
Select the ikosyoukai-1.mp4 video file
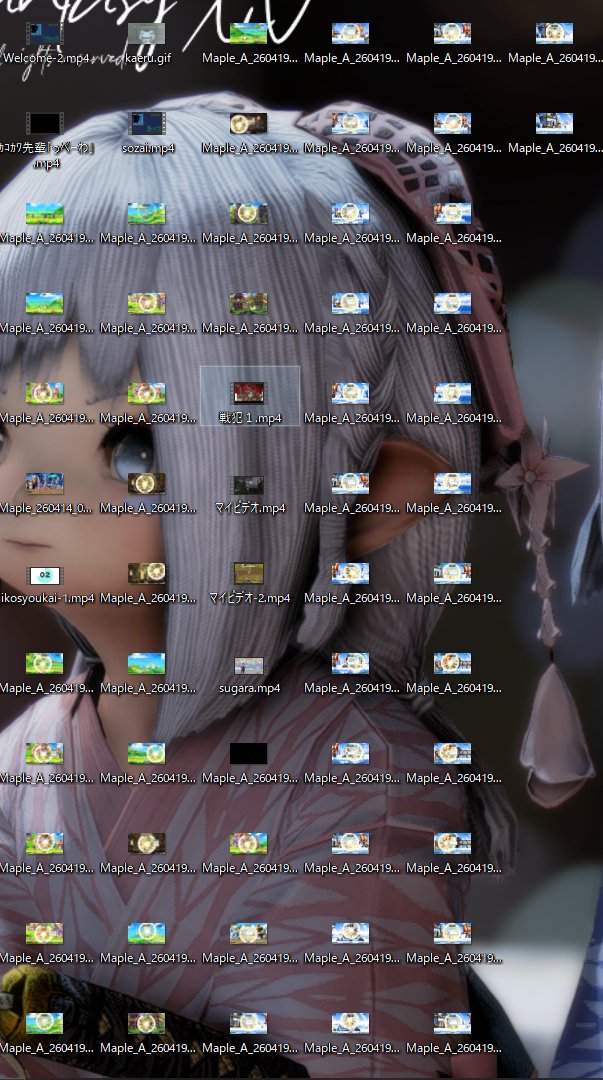(45, 585)
